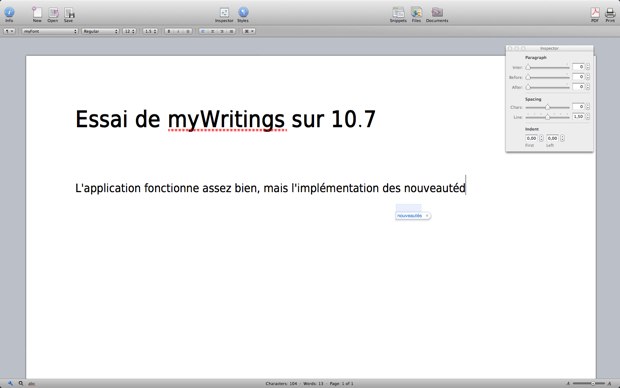The height and width of the screenshot is (388, 620).
Task: Click the First indent value field
Action: (531, 138)
